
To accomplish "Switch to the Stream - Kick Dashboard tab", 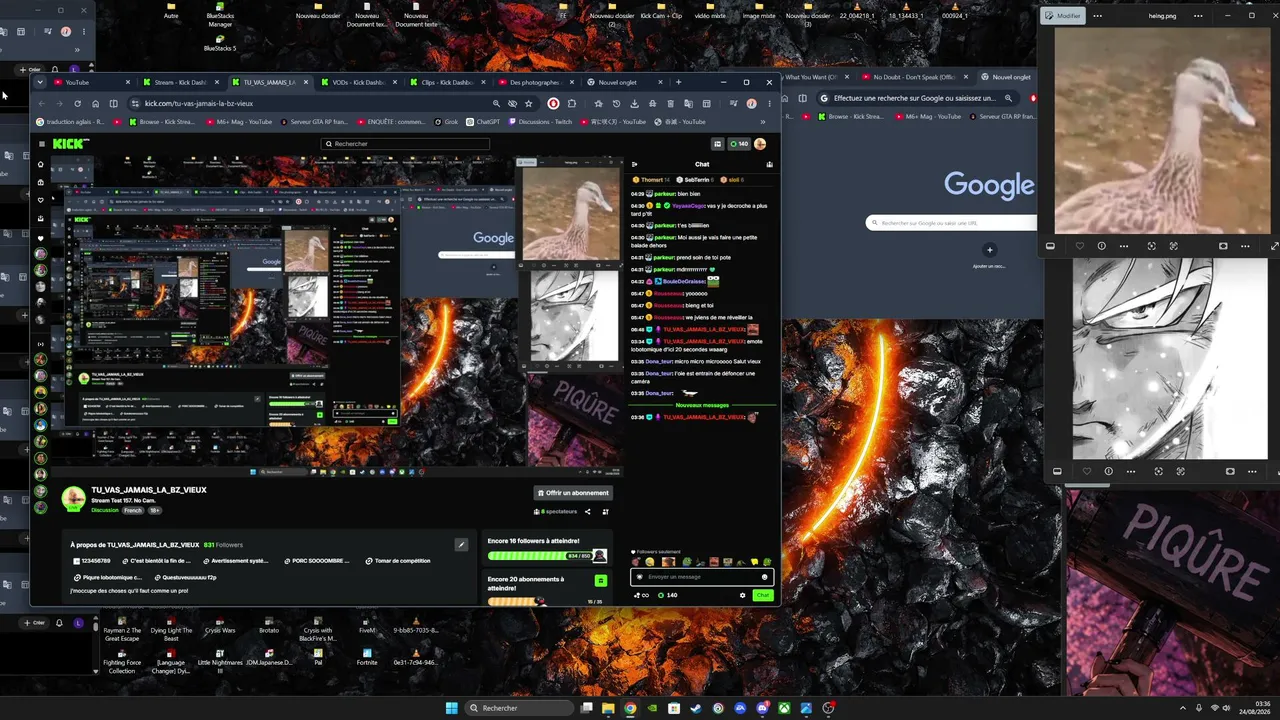I will coord(180,82).
